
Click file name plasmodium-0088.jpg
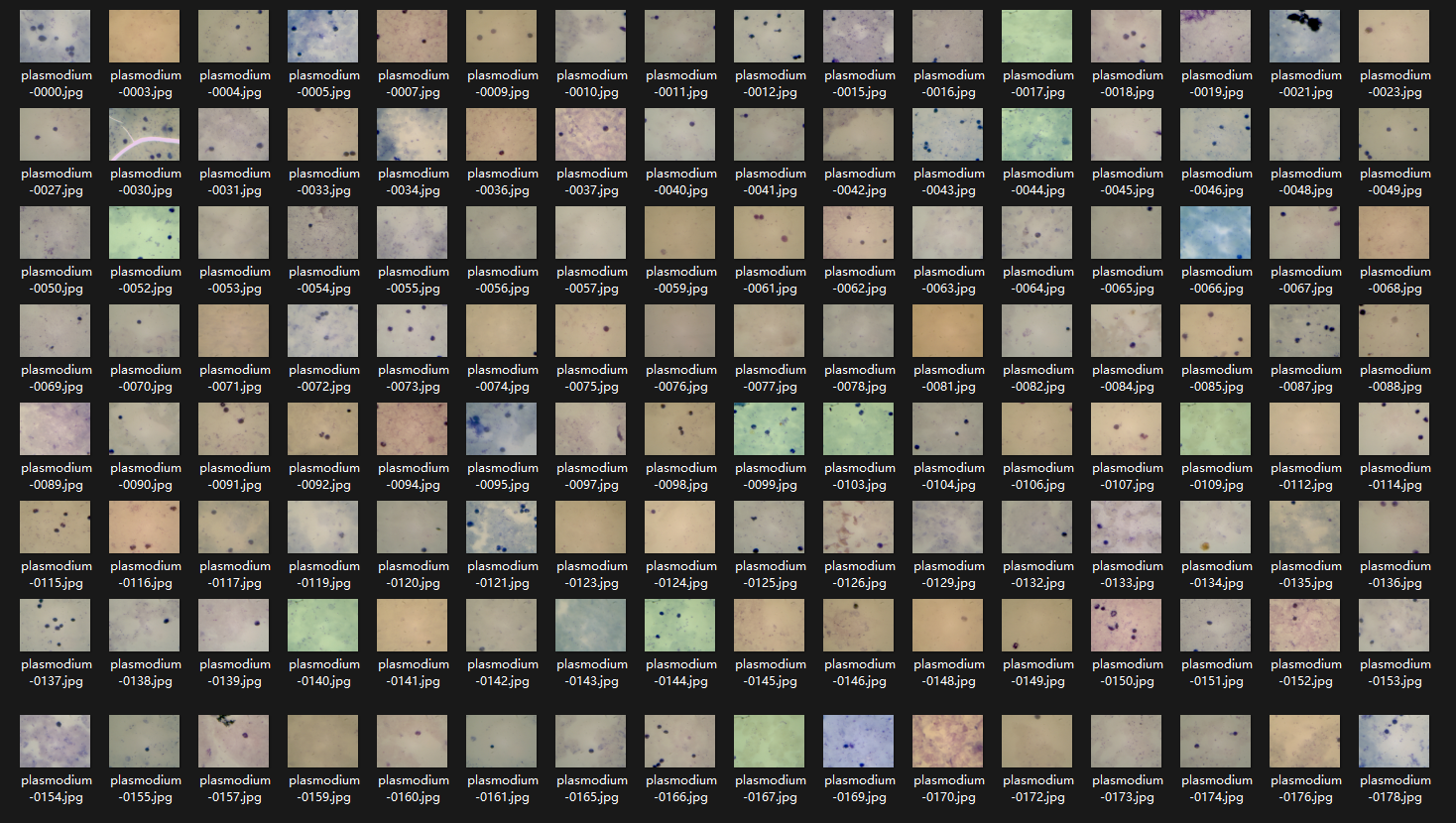click(1395, 378)
